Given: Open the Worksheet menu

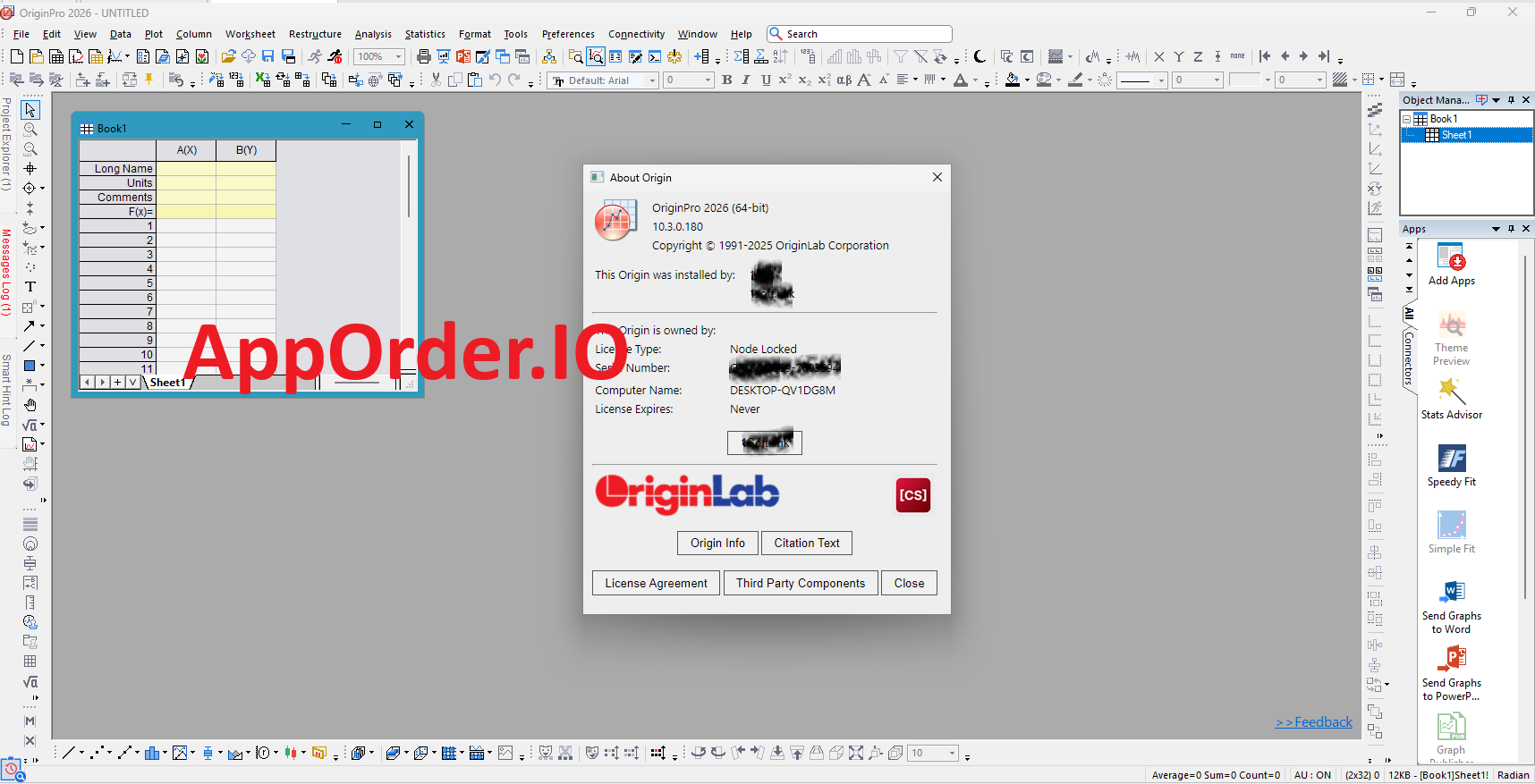Looking at the screenshot, I should tap(250, 34).
